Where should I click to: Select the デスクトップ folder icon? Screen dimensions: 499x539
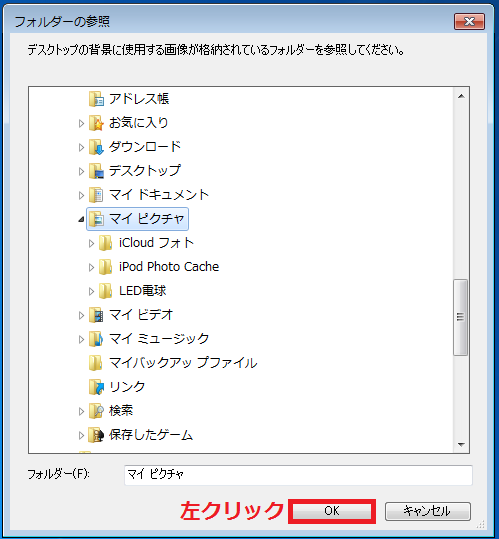tap(96, 171)
